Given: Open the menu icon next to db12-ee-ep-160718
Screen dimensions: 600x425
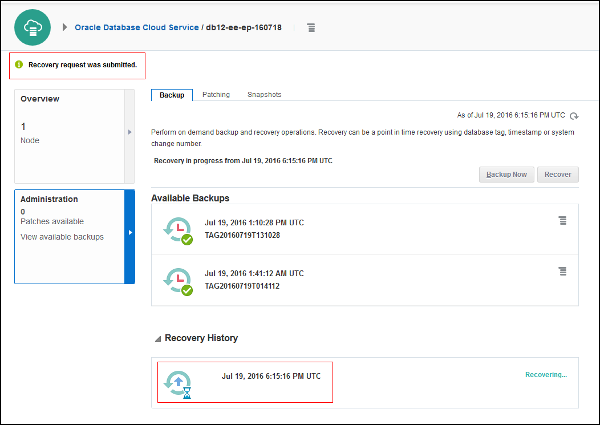Looking at the screenshot, I should coord(311,28).
